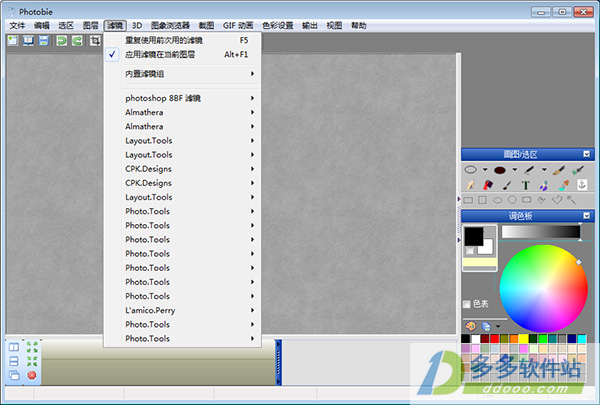Choose the rectangle selection shape
This screenshot has height=405, width=600.
tap(468, 200)
